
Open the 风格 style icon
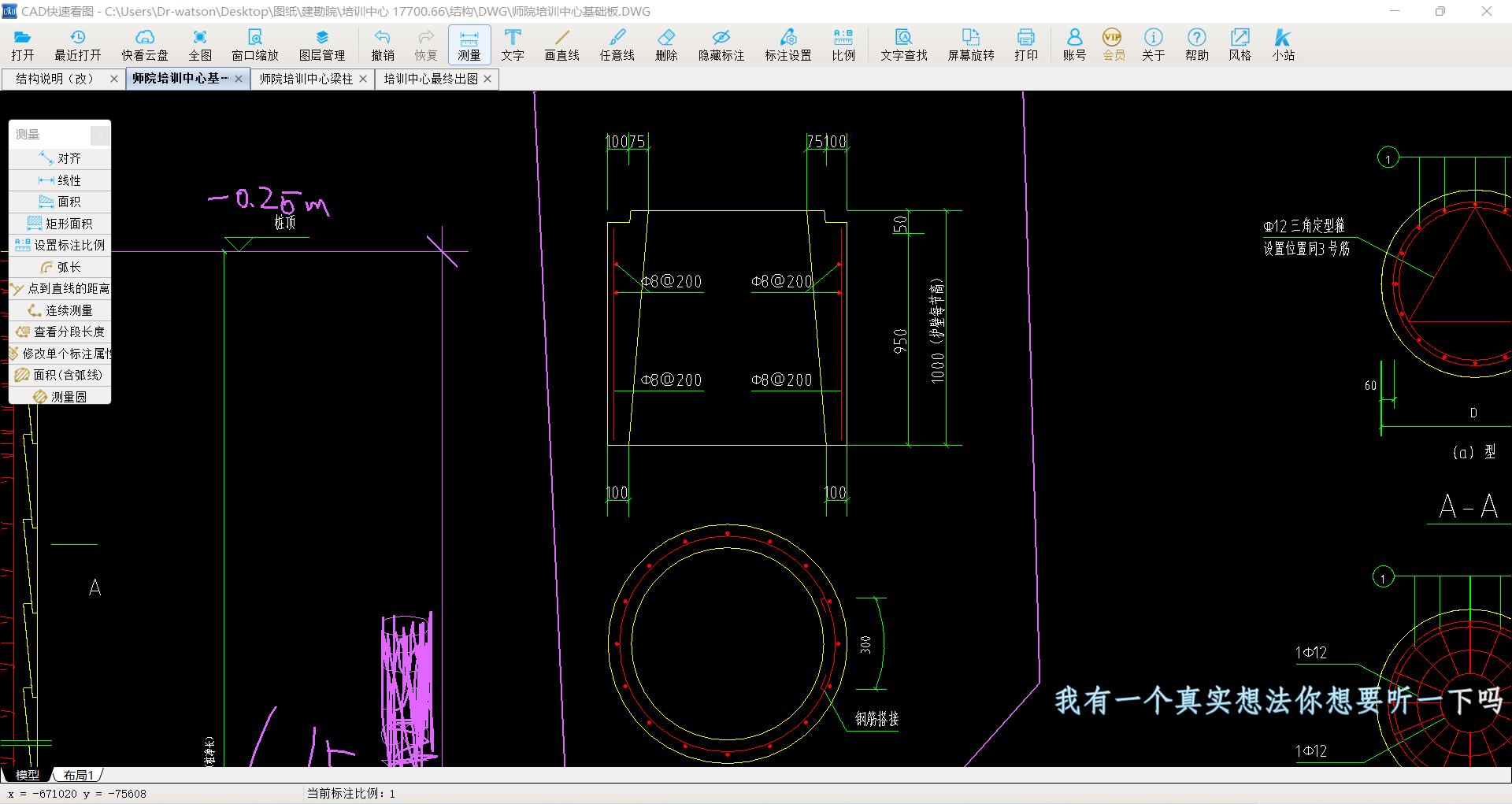[1240, 45]
